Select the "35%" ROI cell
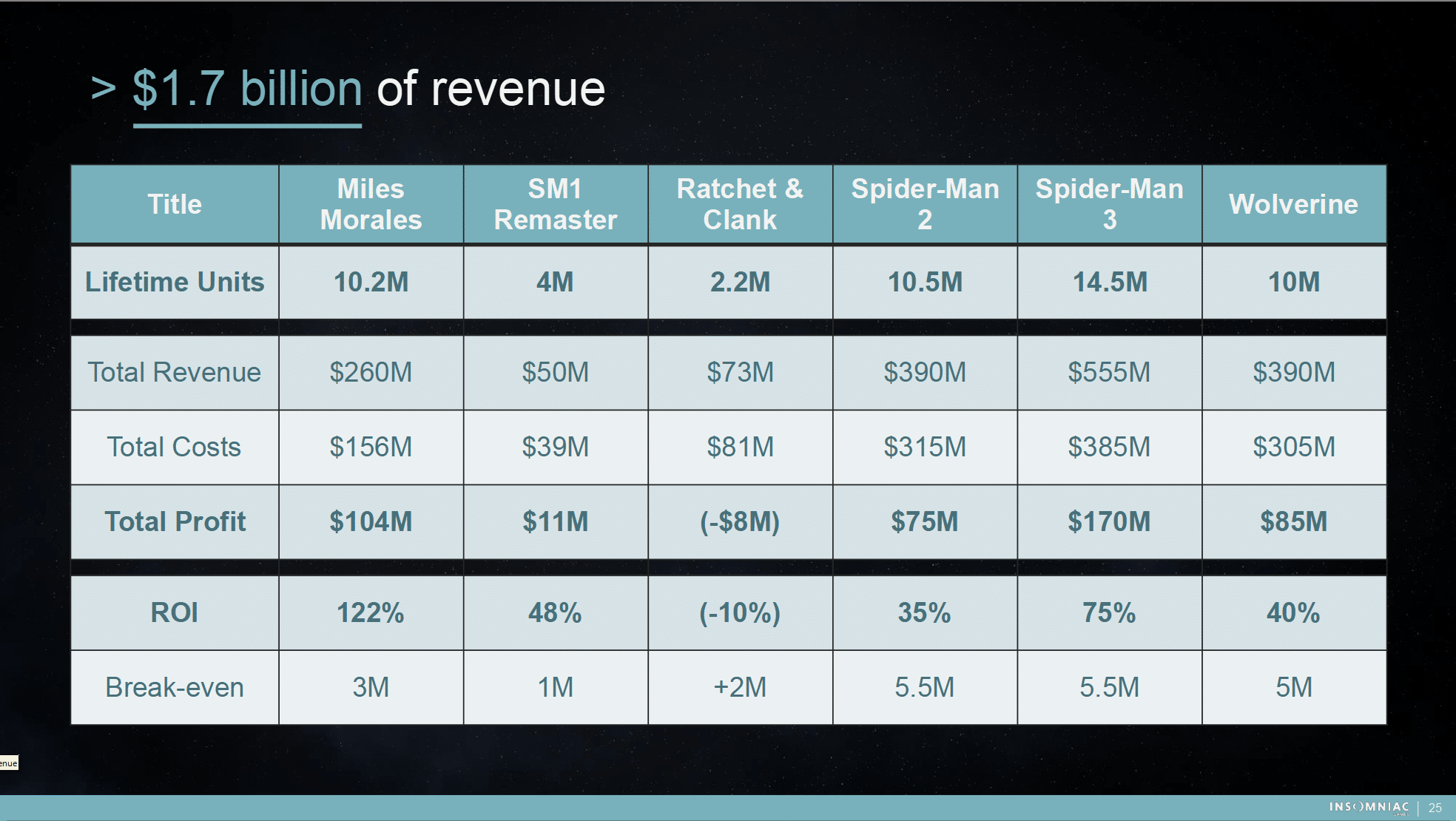Image resolution: width=1456 pixels, height=821 pixels. pos(925,612)
